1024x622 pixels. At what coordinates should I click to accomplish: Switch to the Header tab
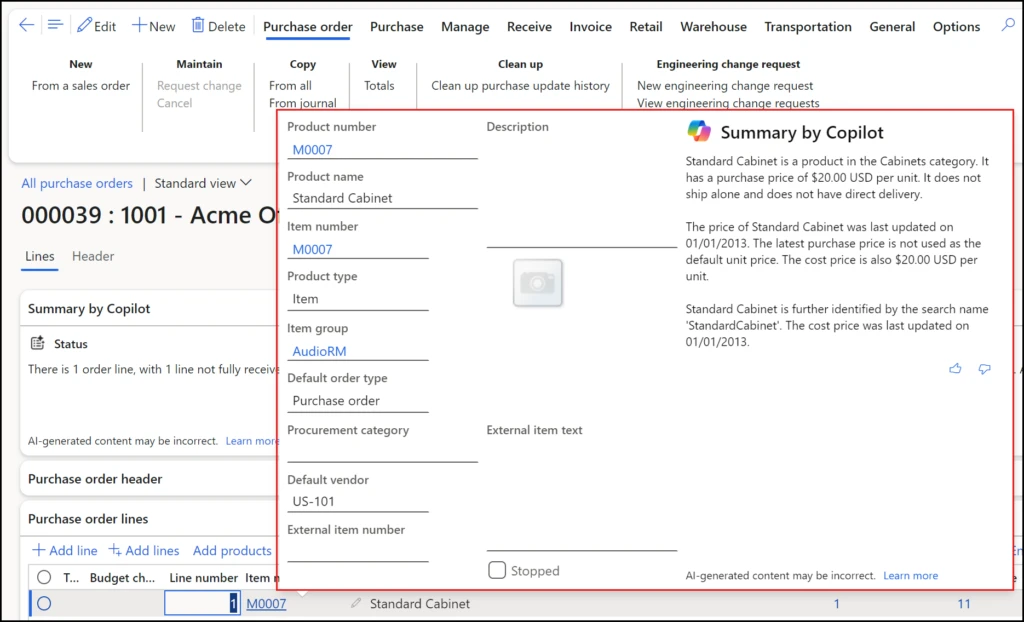(x=93, y=256)
